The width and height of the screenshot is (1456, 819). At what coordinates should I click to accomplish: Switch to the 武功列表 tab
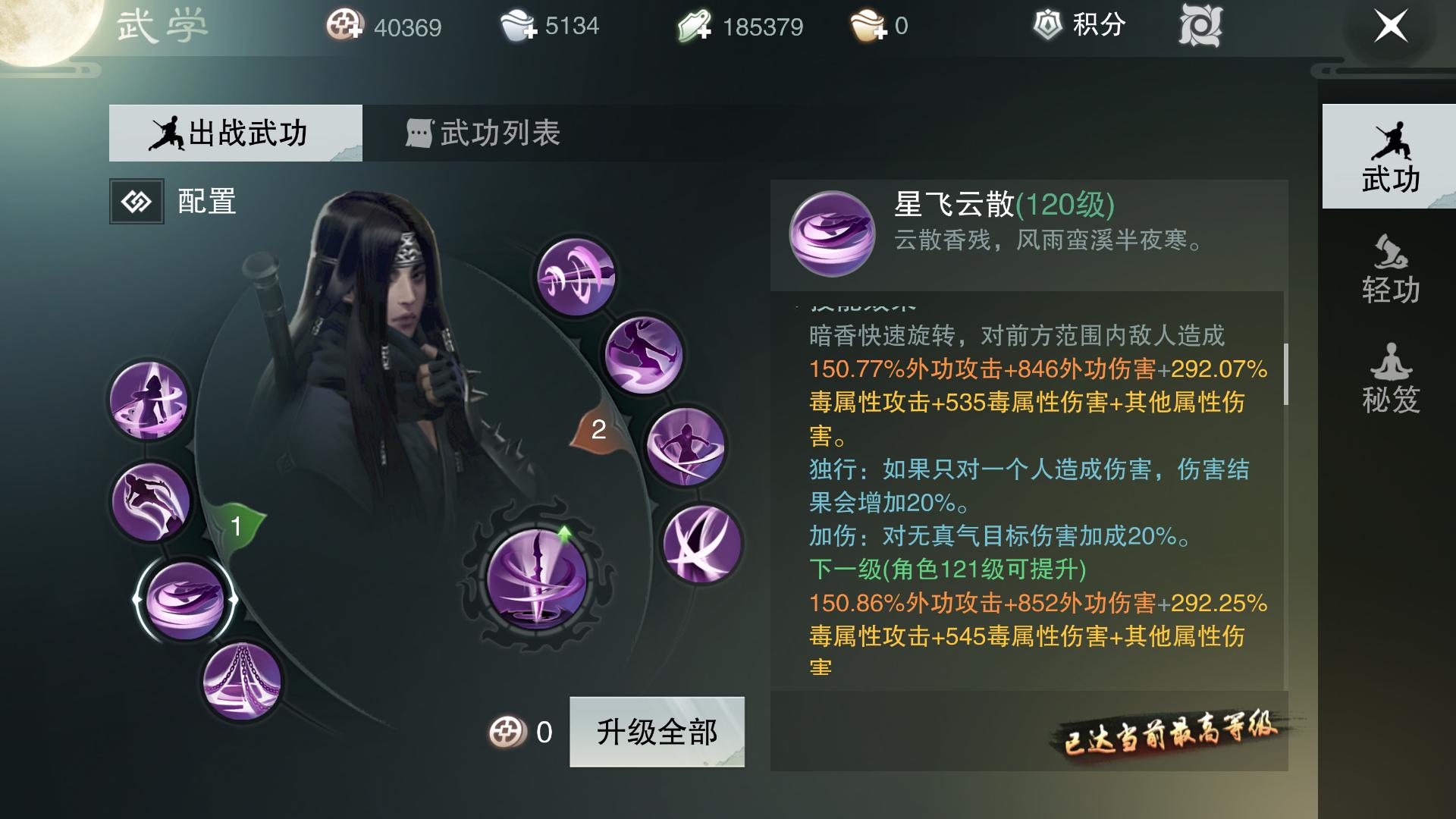[483, 133]
